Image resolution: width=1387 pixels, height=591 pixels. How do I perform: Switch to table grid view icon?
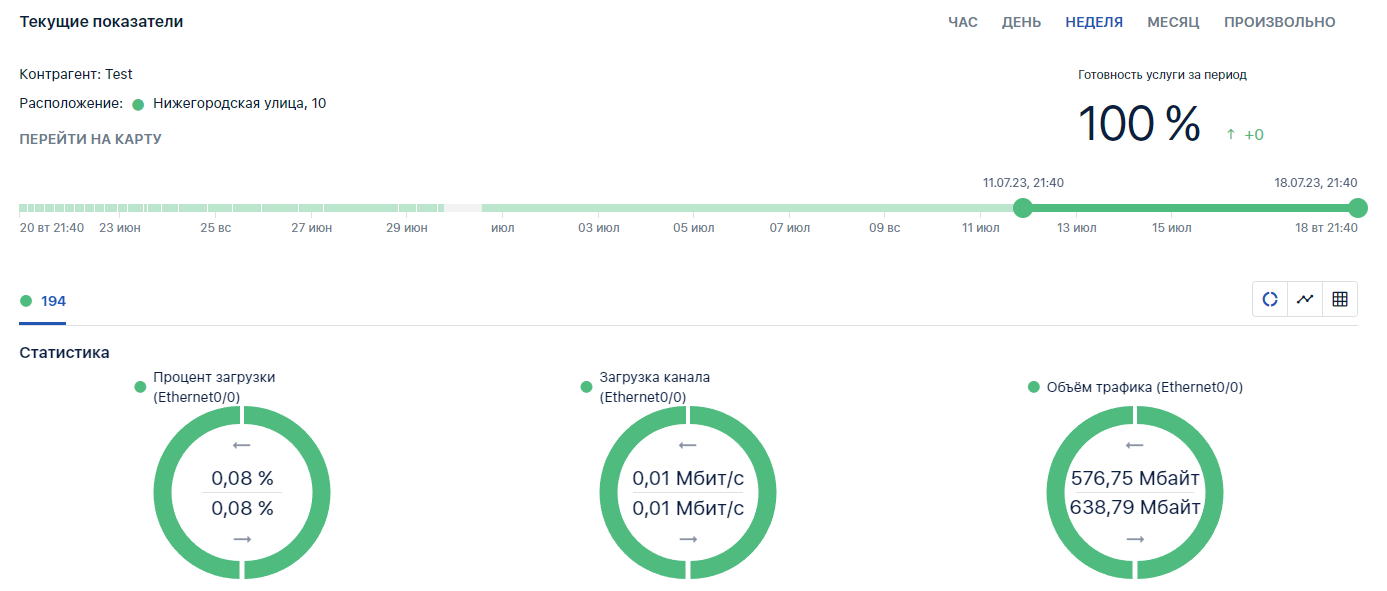[x=1340, y=299]
